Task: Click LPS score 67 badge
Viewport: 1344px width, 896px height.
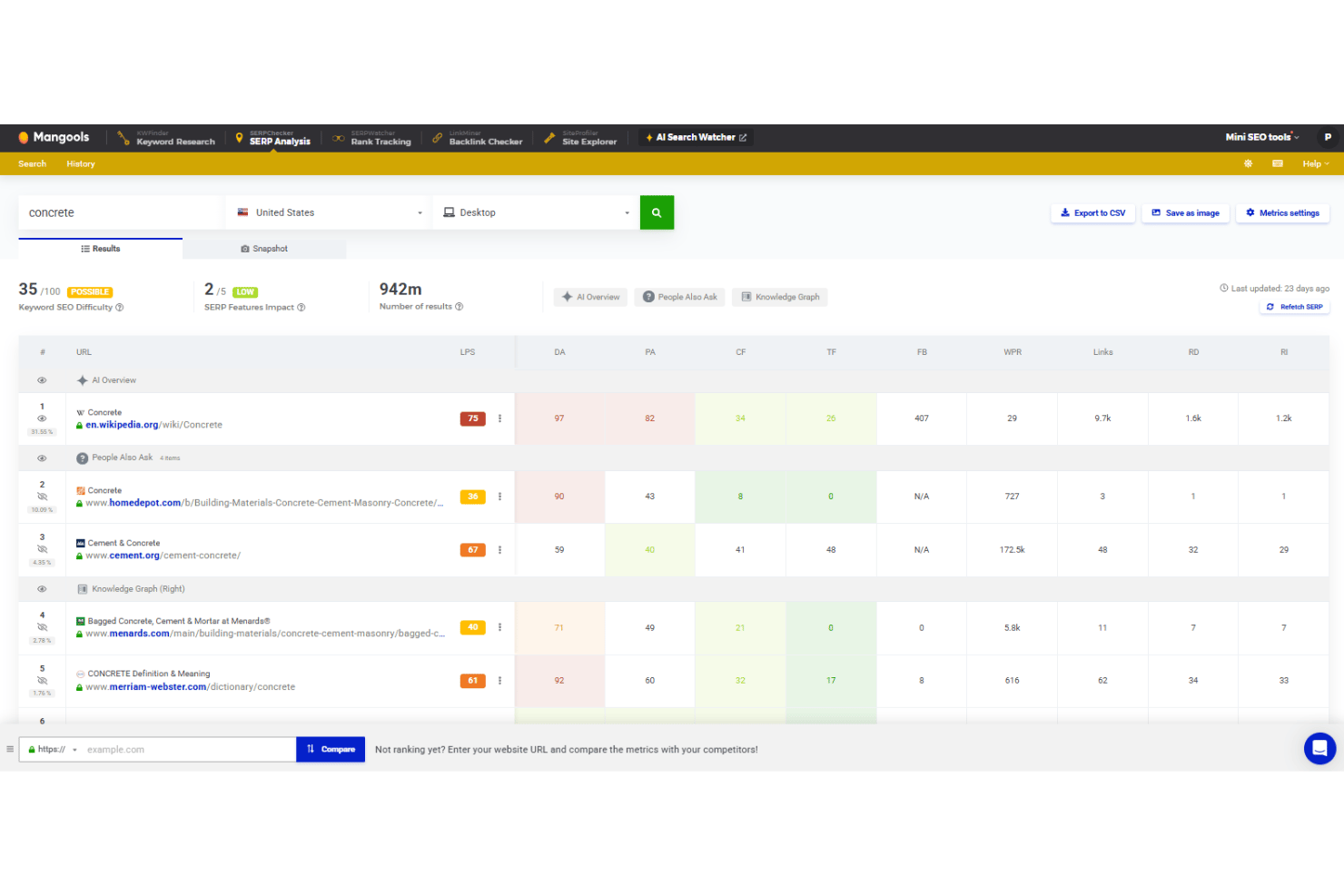Action: tap(472, 550)
